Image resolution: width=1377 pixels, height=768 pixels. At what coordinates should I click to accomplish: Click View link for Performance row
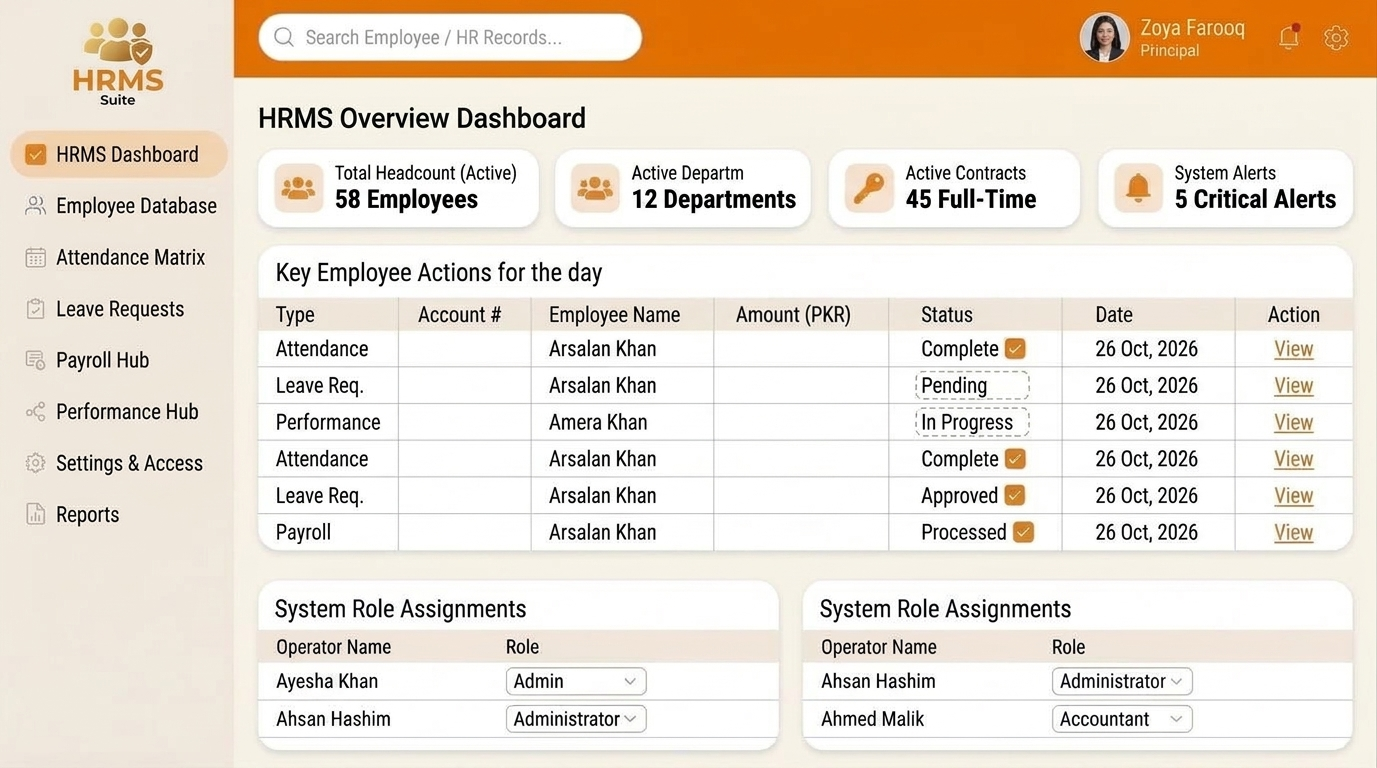pos(1293,422)
